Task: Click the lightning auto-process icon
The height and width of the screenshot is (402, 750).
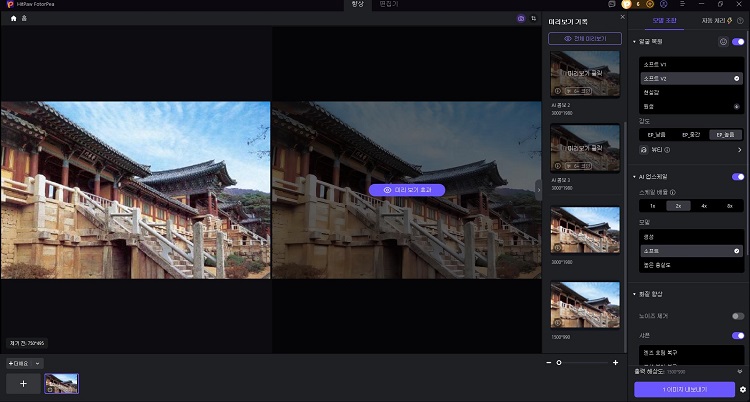Action: (729, 21)
